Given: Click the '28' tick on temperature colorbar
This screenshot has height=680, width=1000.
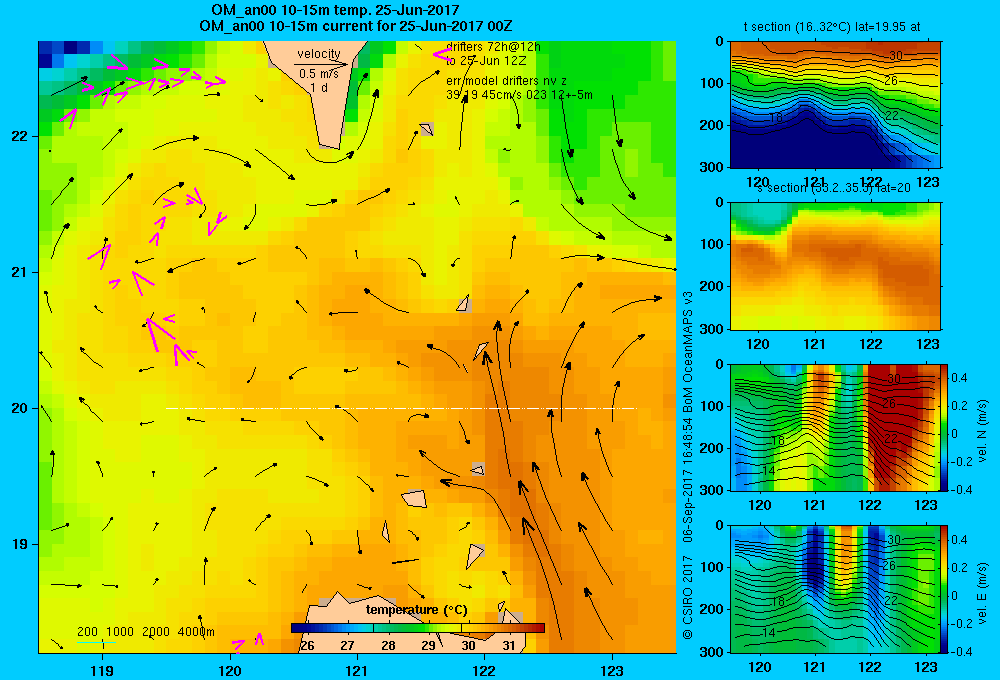Looking at the screenshot, I should [x=388, y=646].
